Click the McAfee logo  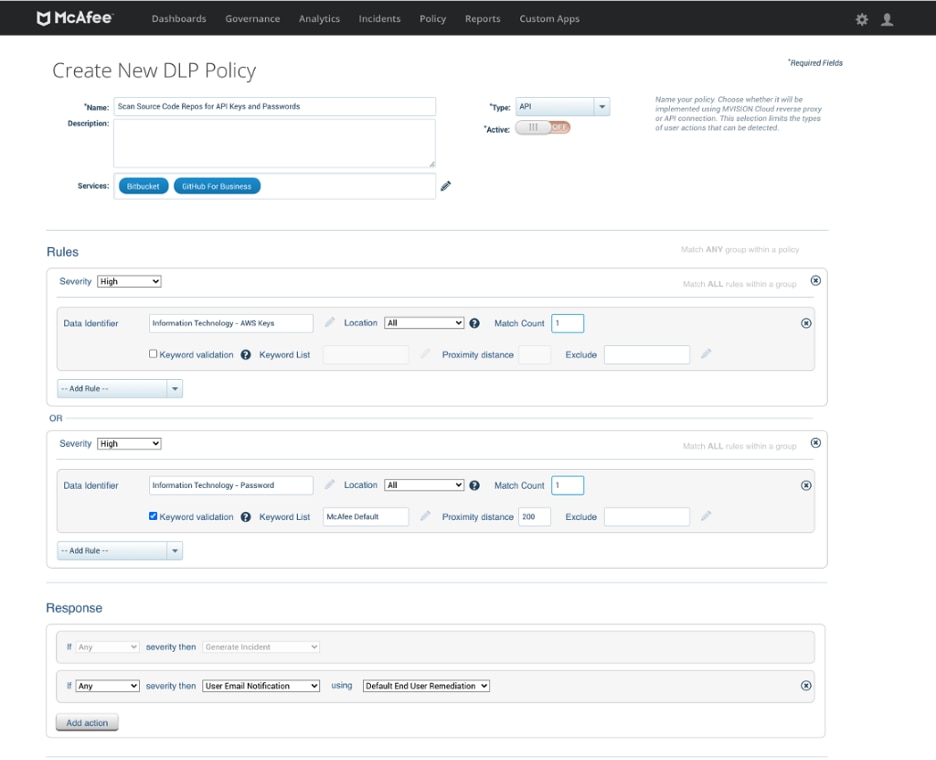(x=75, y=18)
